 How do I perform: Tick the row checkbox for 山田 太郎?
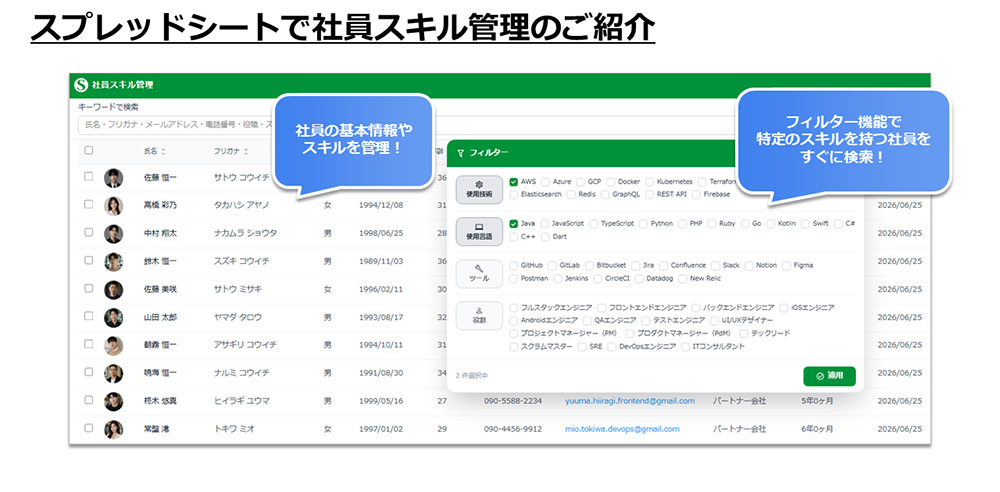(x=89, y=316)
